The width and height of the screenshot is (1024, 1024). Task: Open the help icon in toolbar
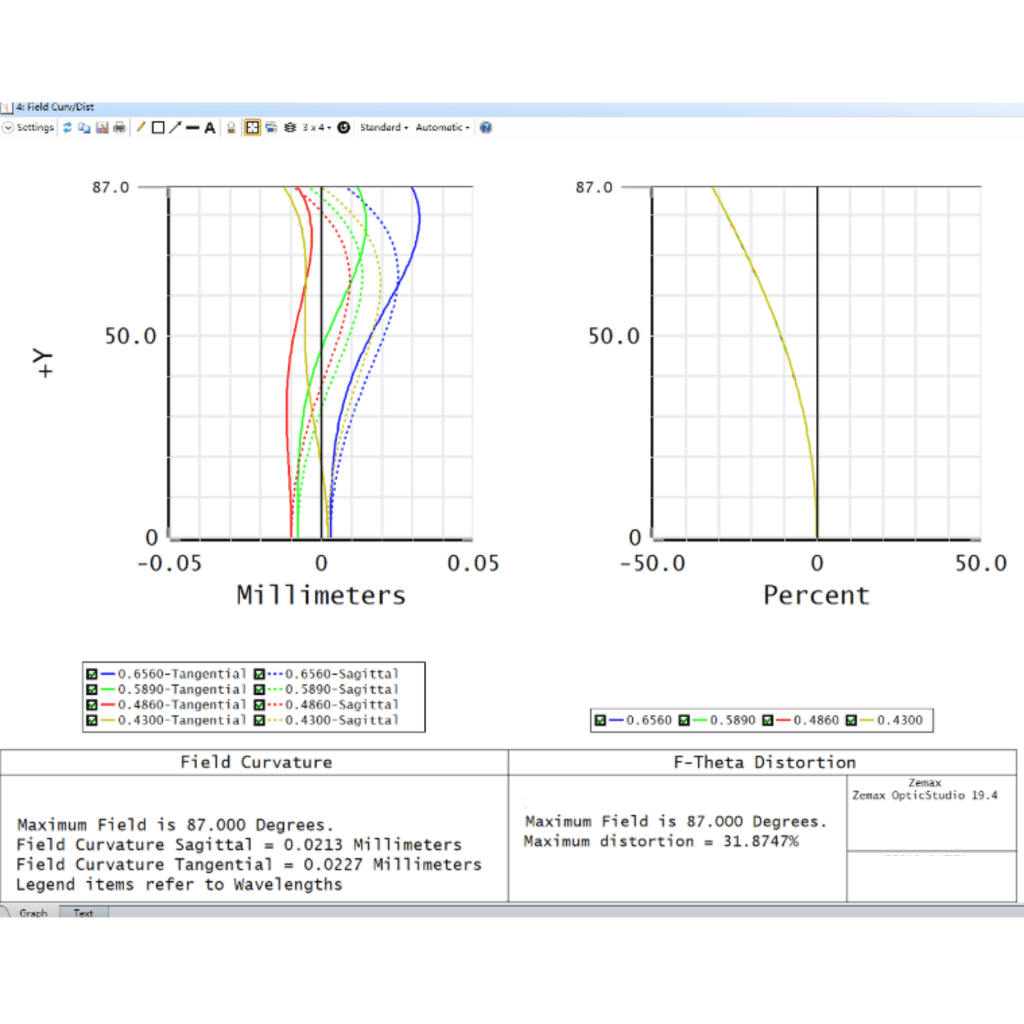tap(486, 128)
